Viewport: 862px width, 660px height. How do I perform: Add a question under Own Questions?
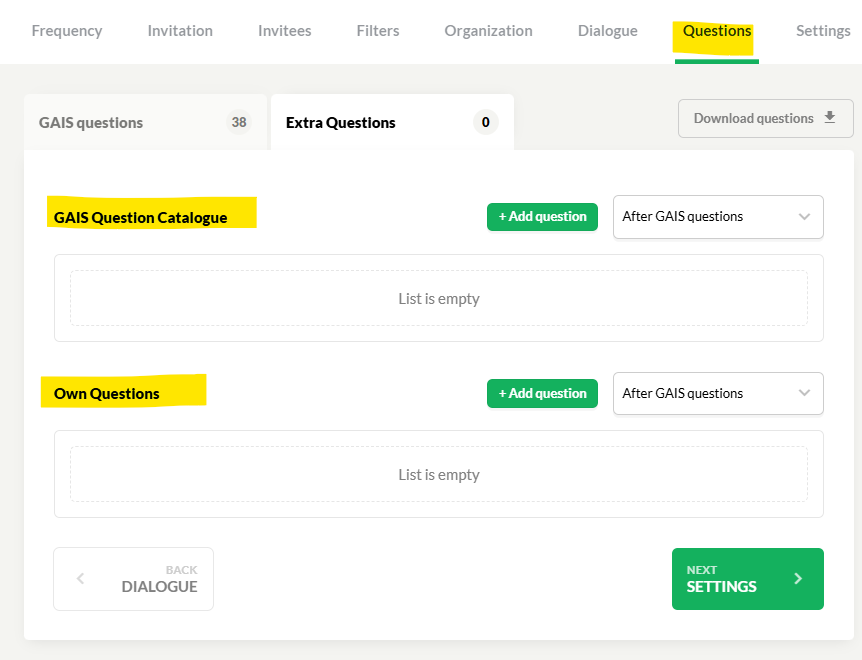click(x=542, y=393)
